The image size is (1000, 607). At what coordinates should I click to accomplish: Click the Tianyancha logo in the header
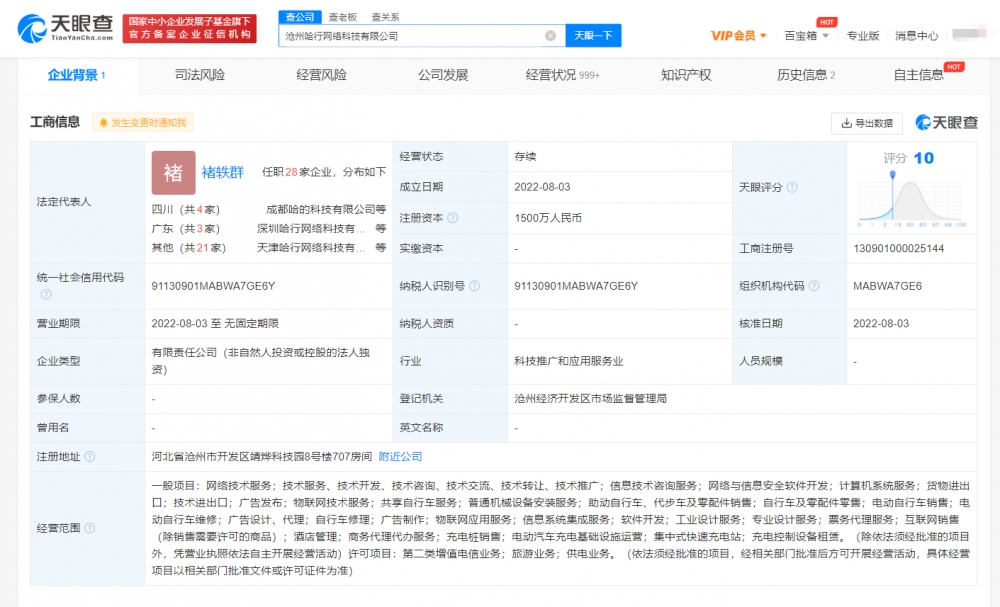click(x=65, y=29)
